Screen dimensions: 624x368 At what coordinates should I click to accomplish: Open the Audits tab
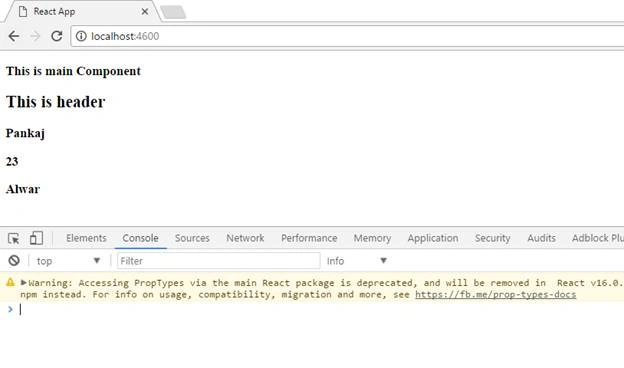pos(542,238)
